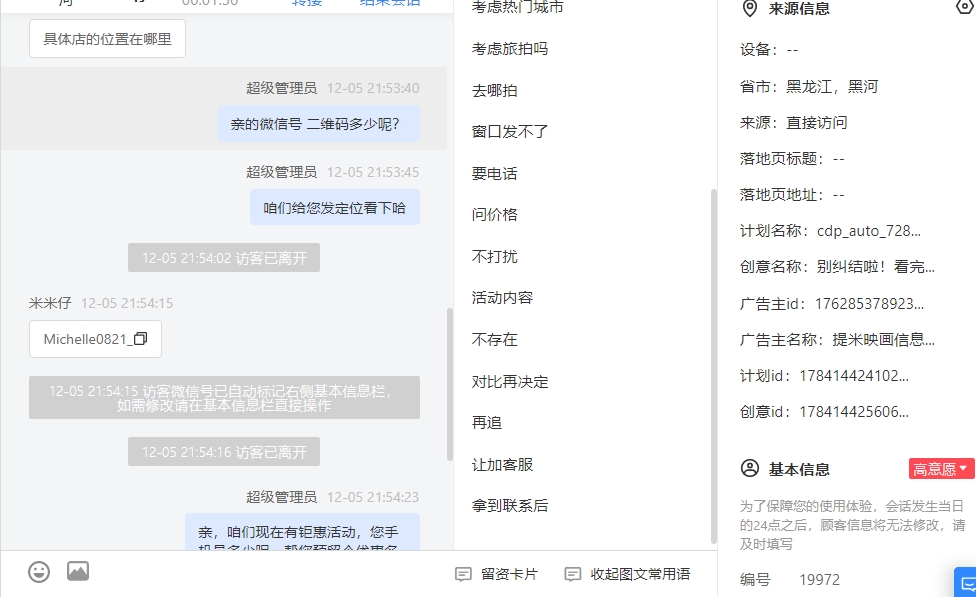The width and height of the screenshot is (976, 597).
Task: Click the 来源信息 section heading
Action: [x=799, y=9]
